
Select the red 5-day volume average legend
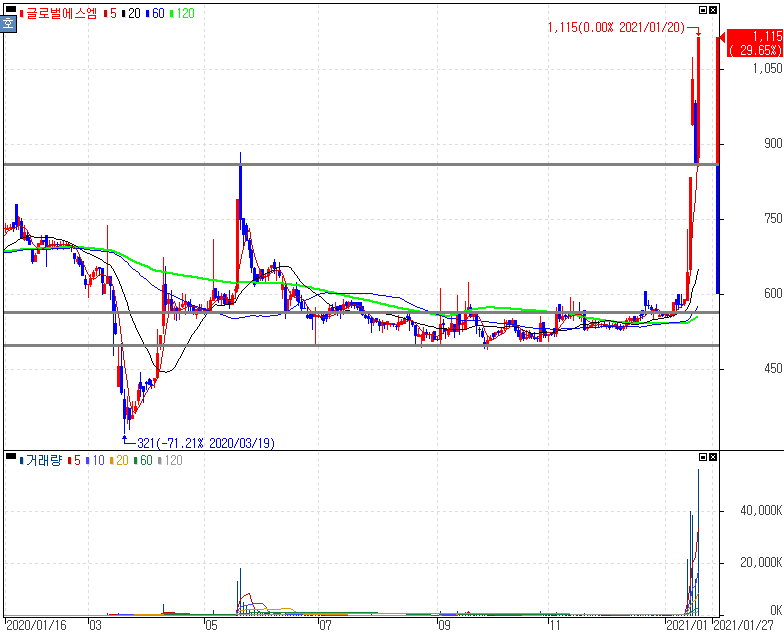pos(74,460)
